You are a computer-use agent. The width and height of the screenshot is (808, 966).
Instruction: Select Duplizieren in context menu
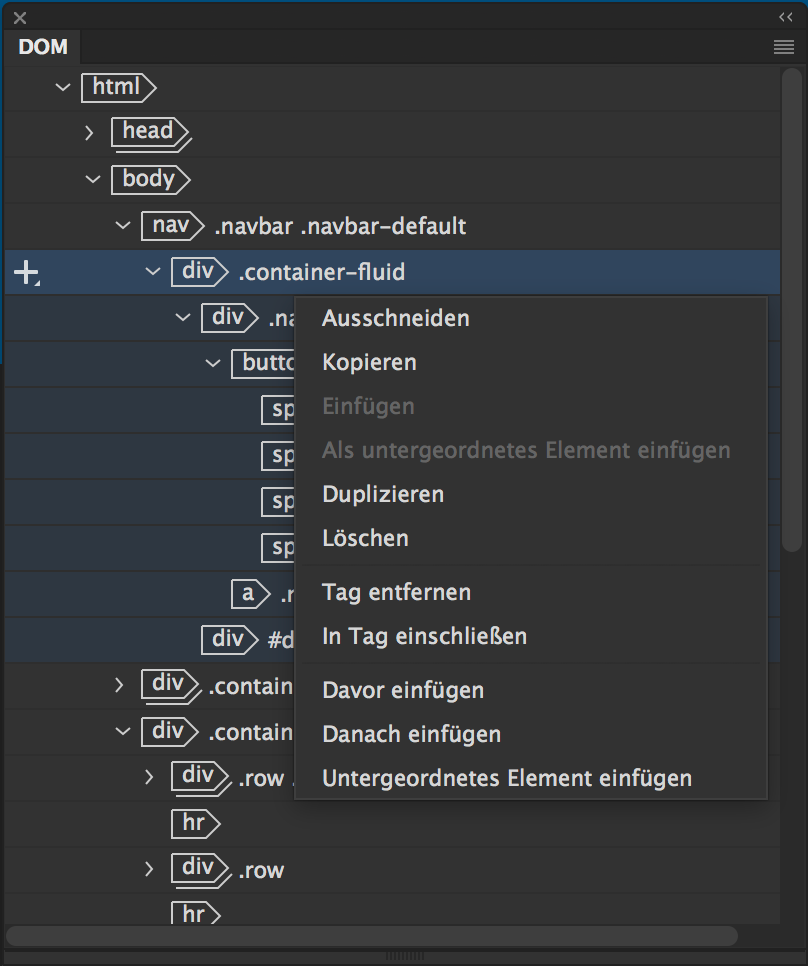tap(383, 494)
